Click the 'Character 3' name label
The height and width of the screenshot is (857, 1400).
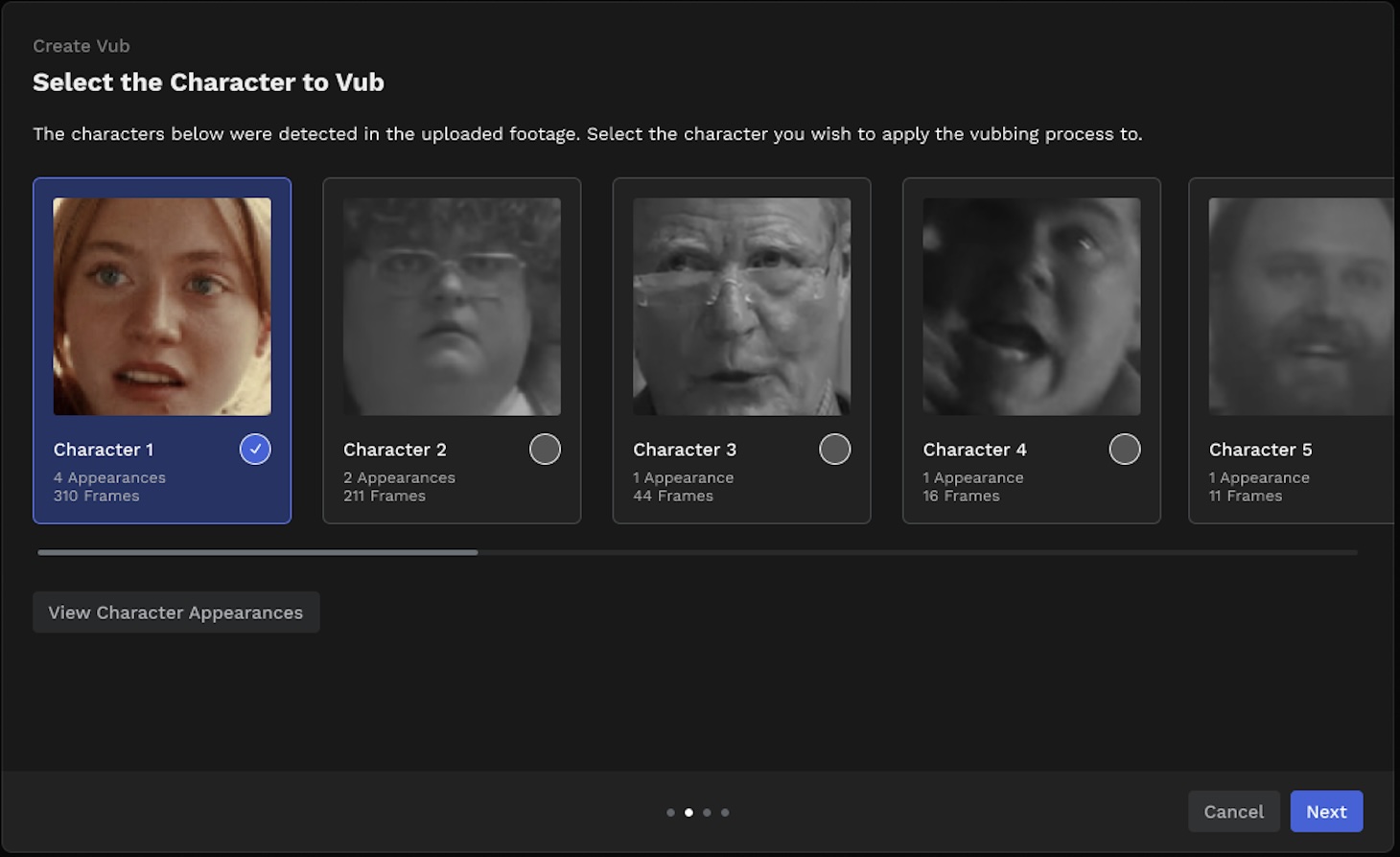[685, 450]
